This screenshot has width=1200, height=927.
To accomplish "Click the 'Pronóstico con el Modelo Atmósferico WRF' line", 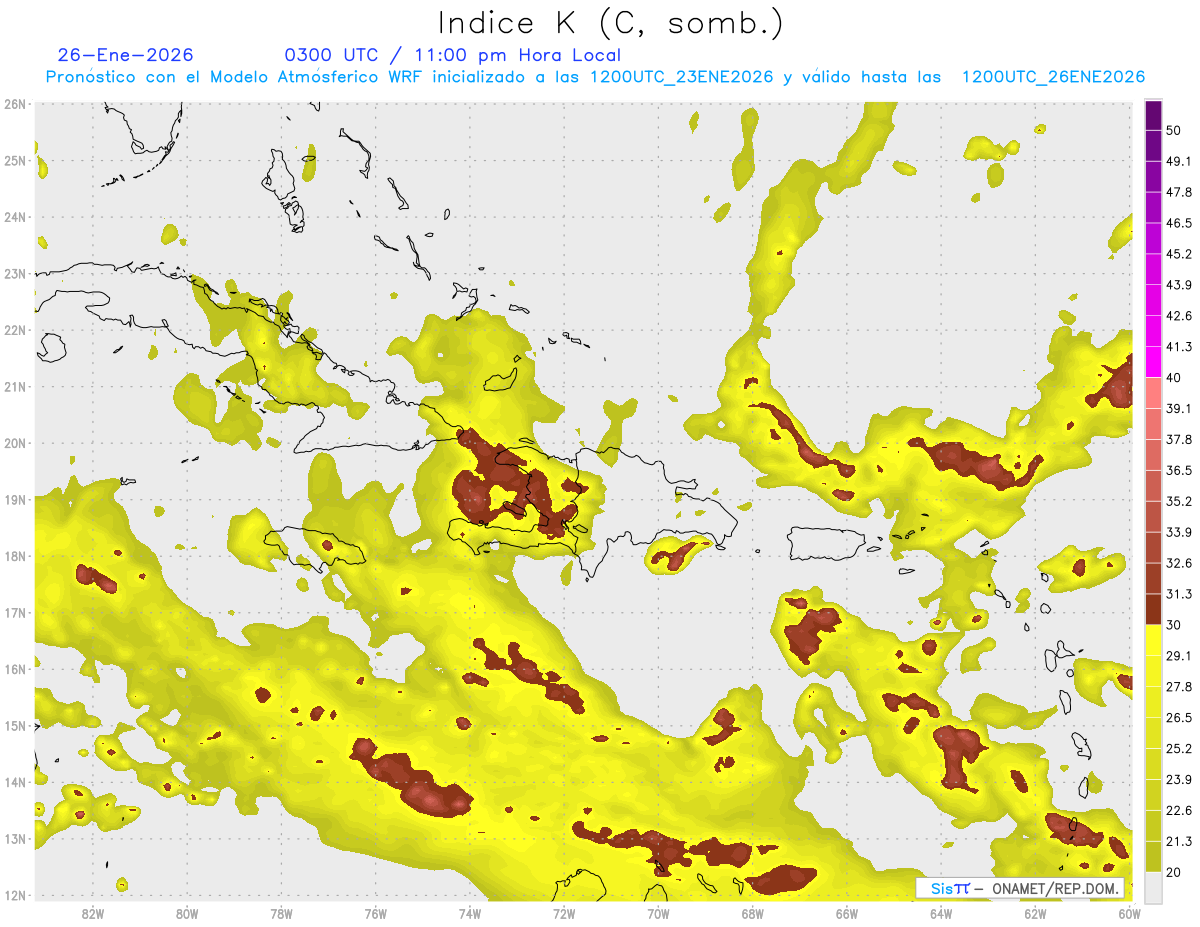I will tap(595, 77).
